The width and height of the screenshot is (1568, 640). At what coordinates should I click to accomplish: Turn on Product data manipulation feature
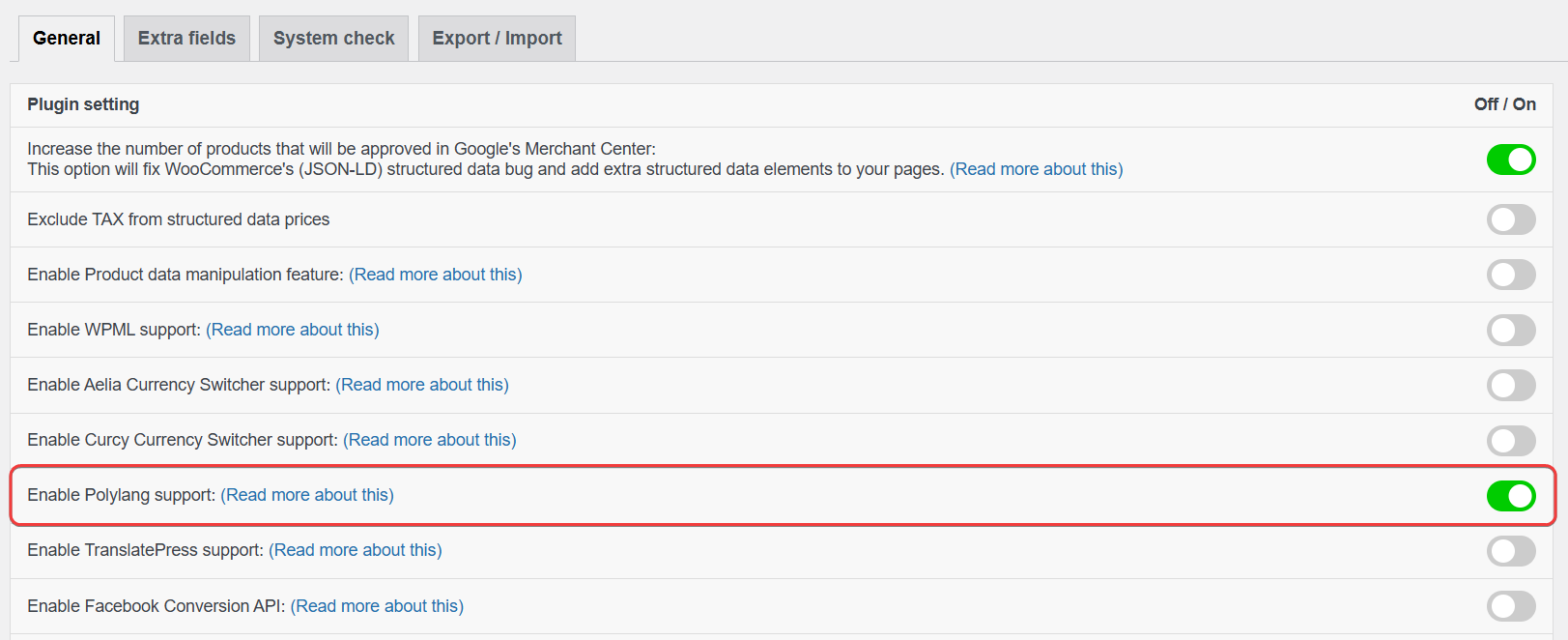click(x=1510, y=275)
